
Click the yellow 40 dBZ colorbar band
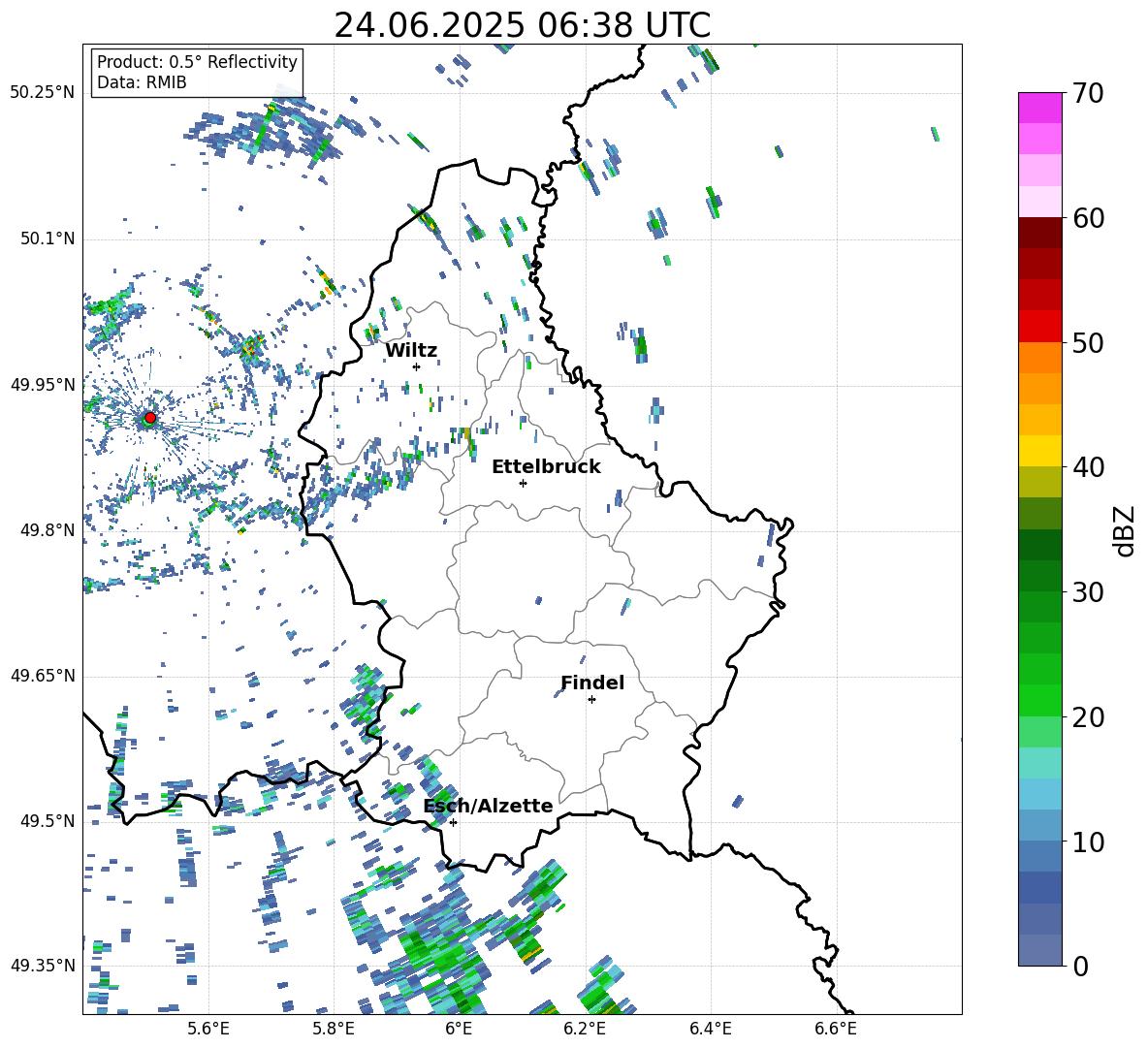pyautogui.click(x=1039, y=451)
